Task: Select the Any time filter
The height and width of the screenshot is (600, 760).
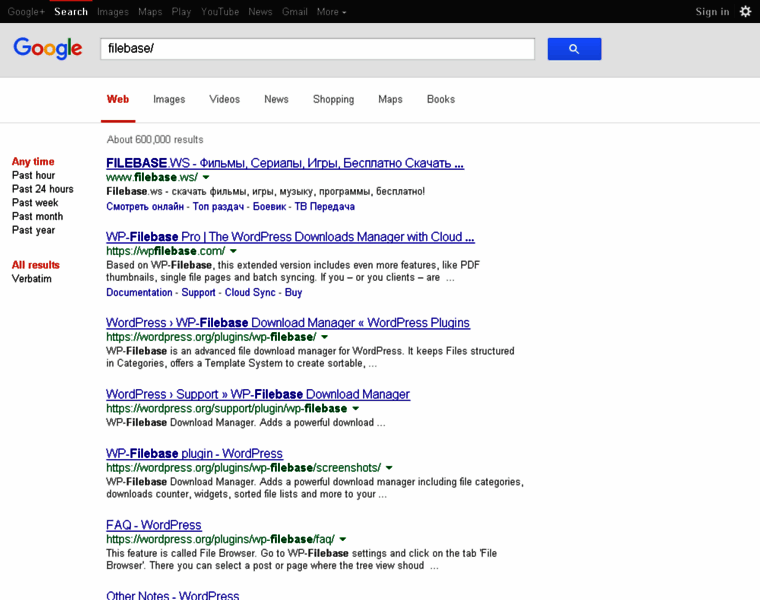Action: 33,161
